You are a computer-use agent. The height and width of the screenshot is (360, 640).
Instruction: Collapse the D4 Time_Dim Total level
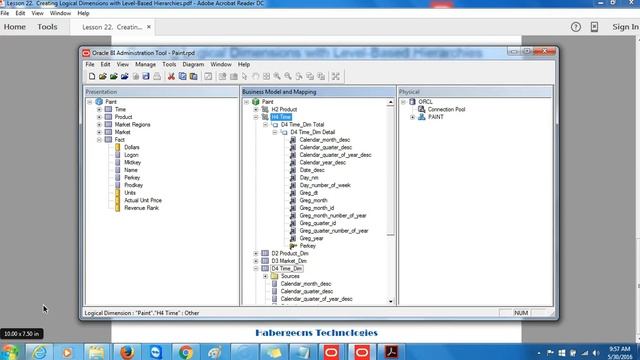(265, 124)
